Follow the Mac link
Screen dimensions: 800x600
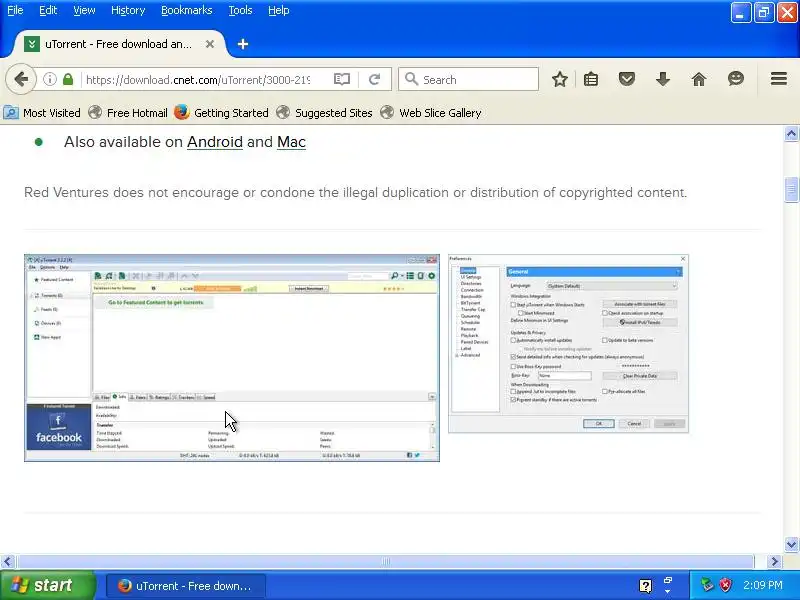click(x=291, y=142)
